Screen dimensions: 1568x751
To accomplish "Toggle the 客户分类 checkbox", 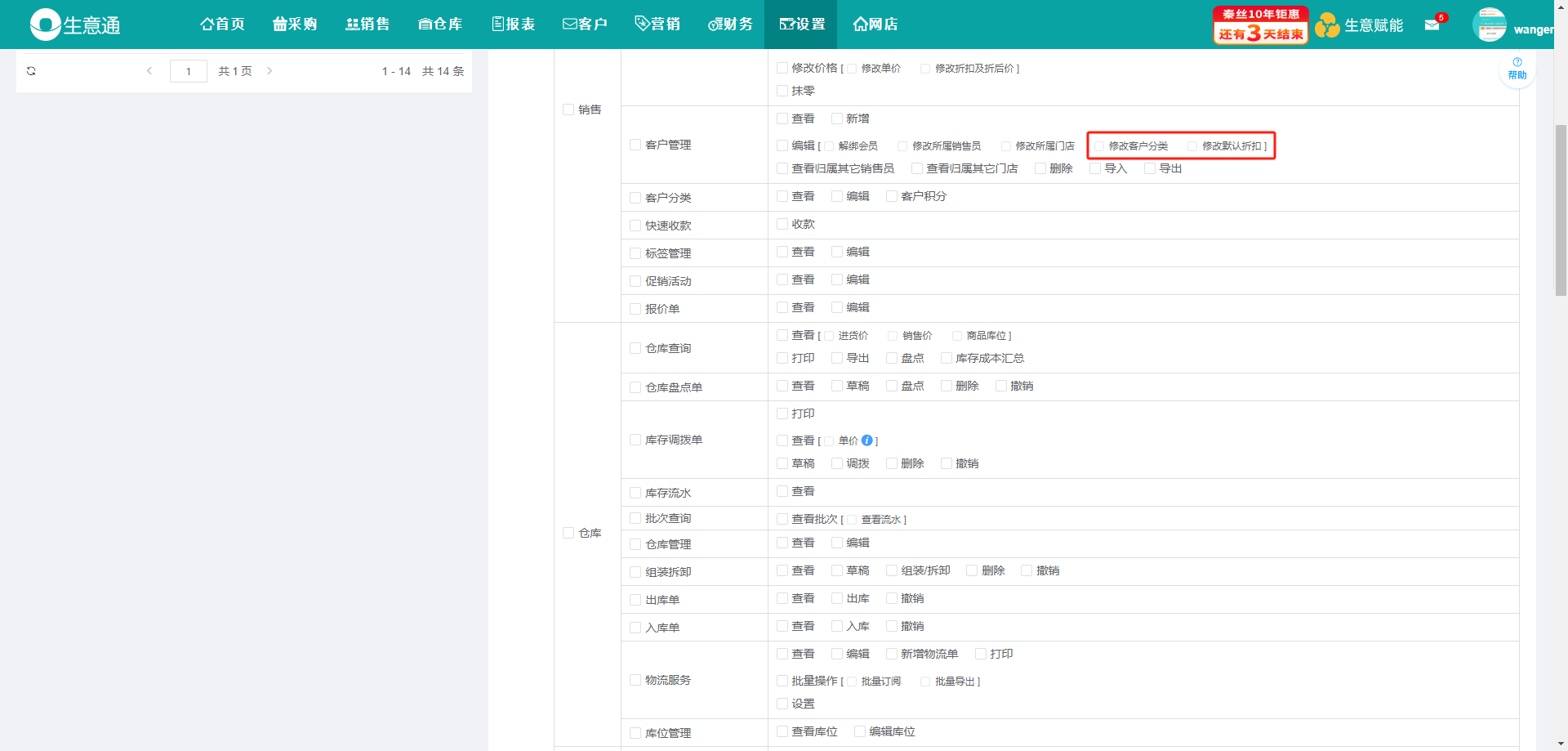I will [x=635, y=198].
